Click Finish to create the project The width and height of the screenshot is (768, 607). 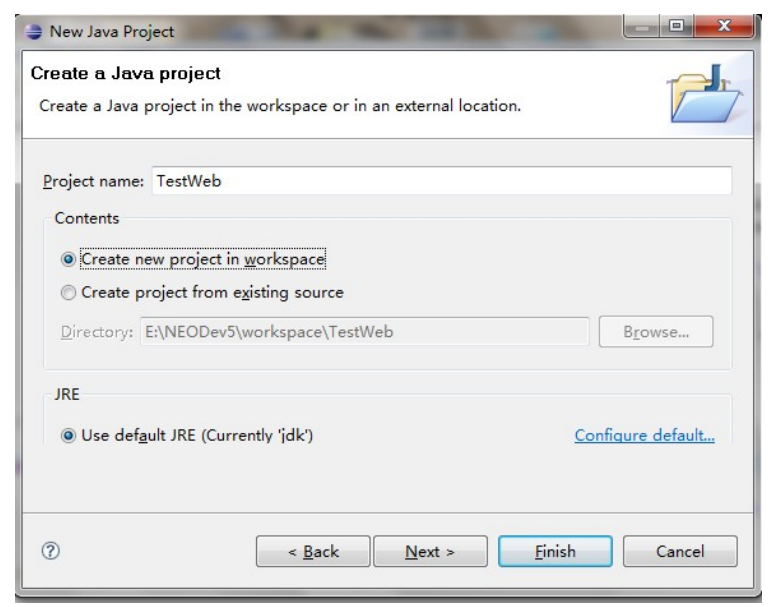(555, 551)
